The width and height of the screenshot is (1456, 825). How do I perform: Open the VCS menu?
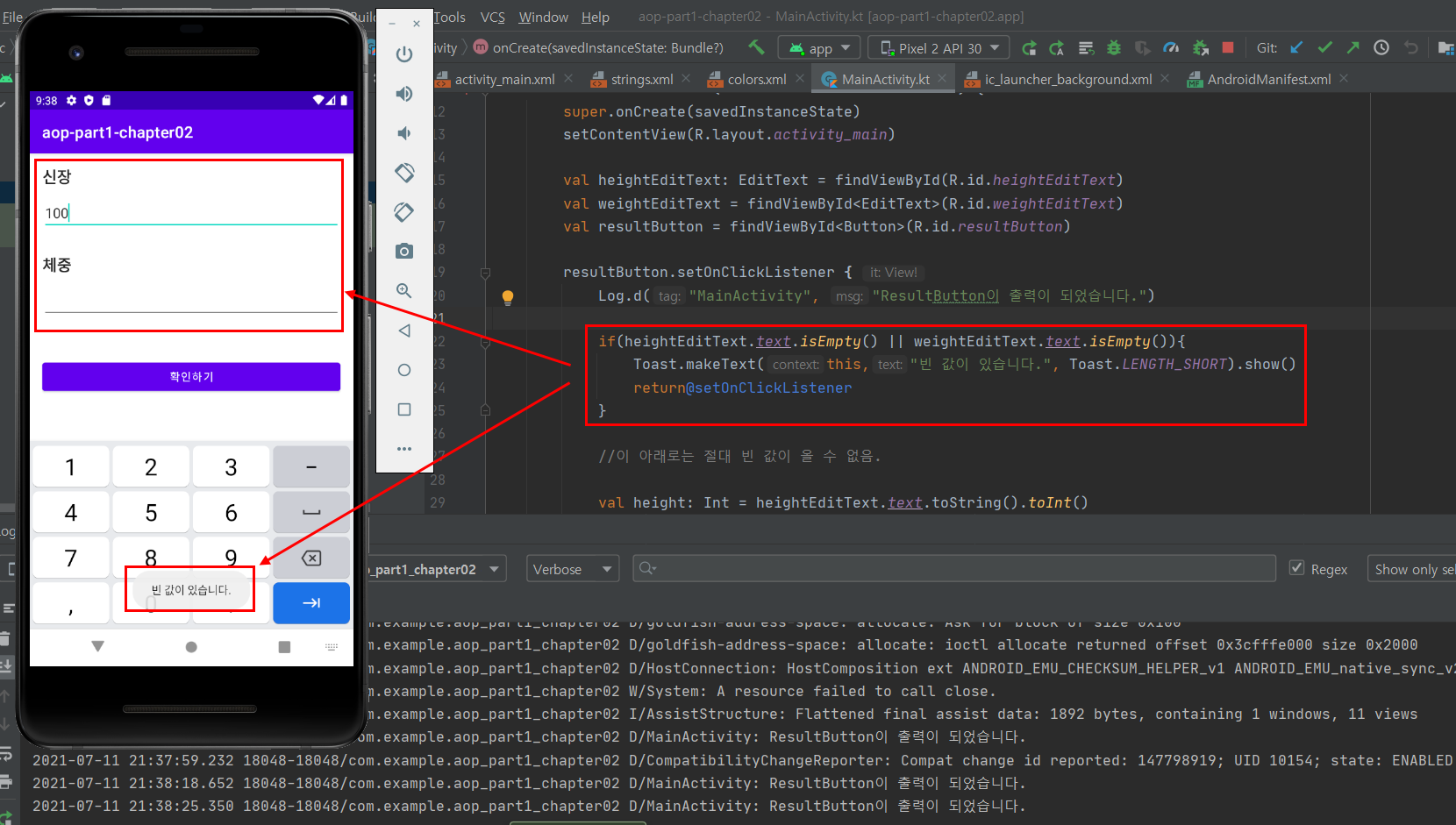tap(493, 17)
